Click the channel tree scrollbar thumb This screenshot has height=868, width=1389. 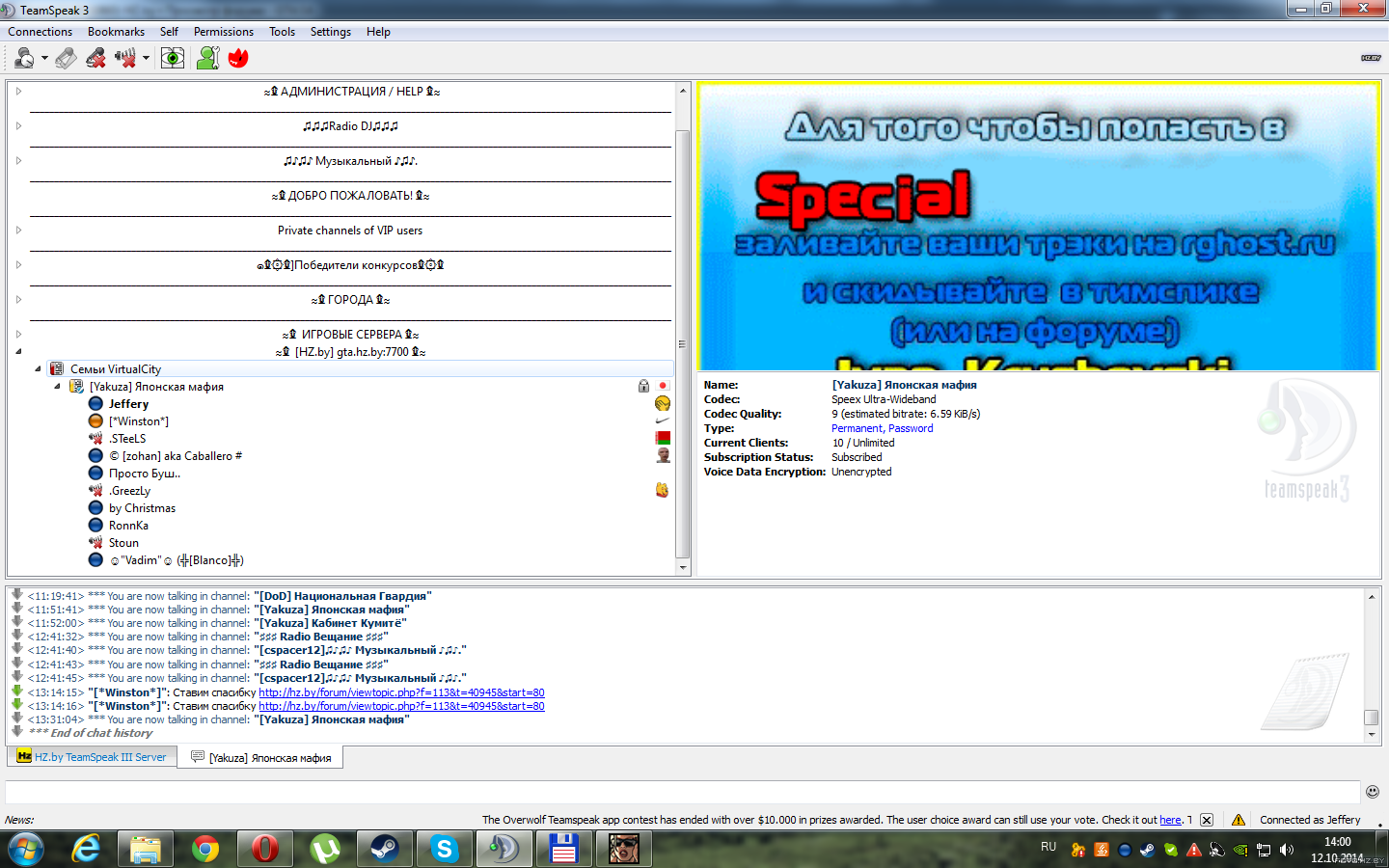pyautogui.click(x=683, y=343)
